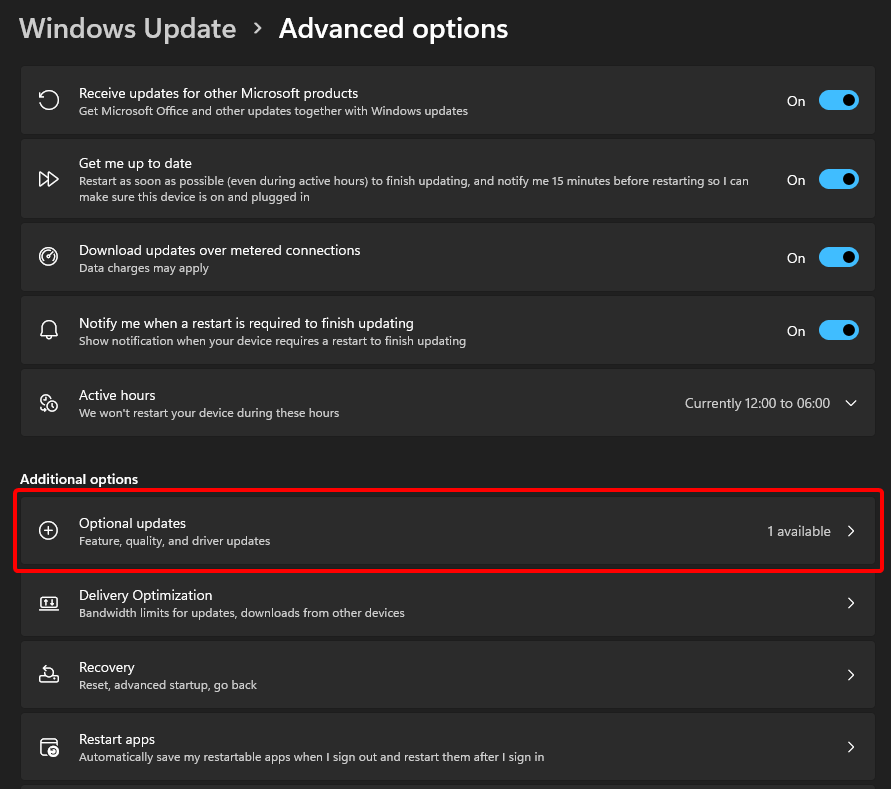
Task: Toggle Receive updates for other Microsoft products
Action: tap(838, 101)
